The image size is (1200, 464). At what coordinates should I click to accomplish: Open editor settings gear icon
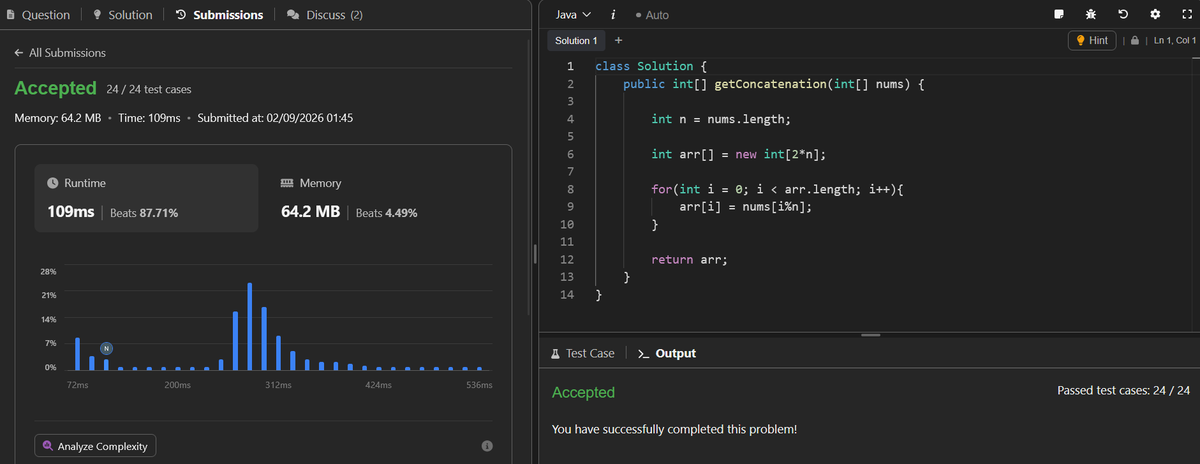1155,15
